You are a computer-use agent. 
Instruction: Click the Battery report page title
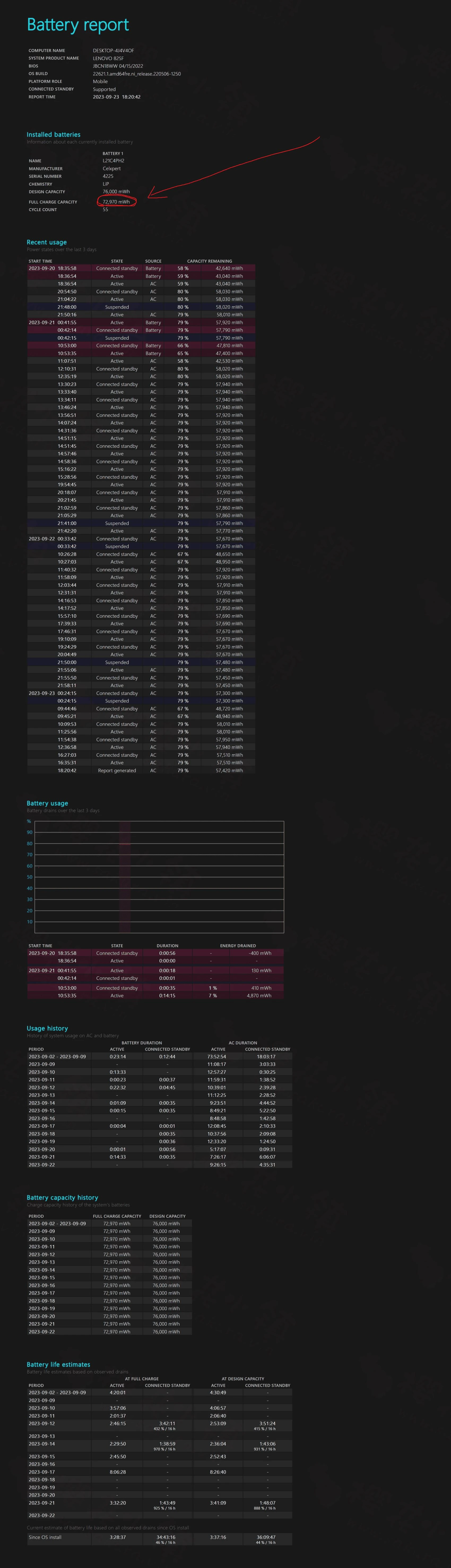point(78,25)
